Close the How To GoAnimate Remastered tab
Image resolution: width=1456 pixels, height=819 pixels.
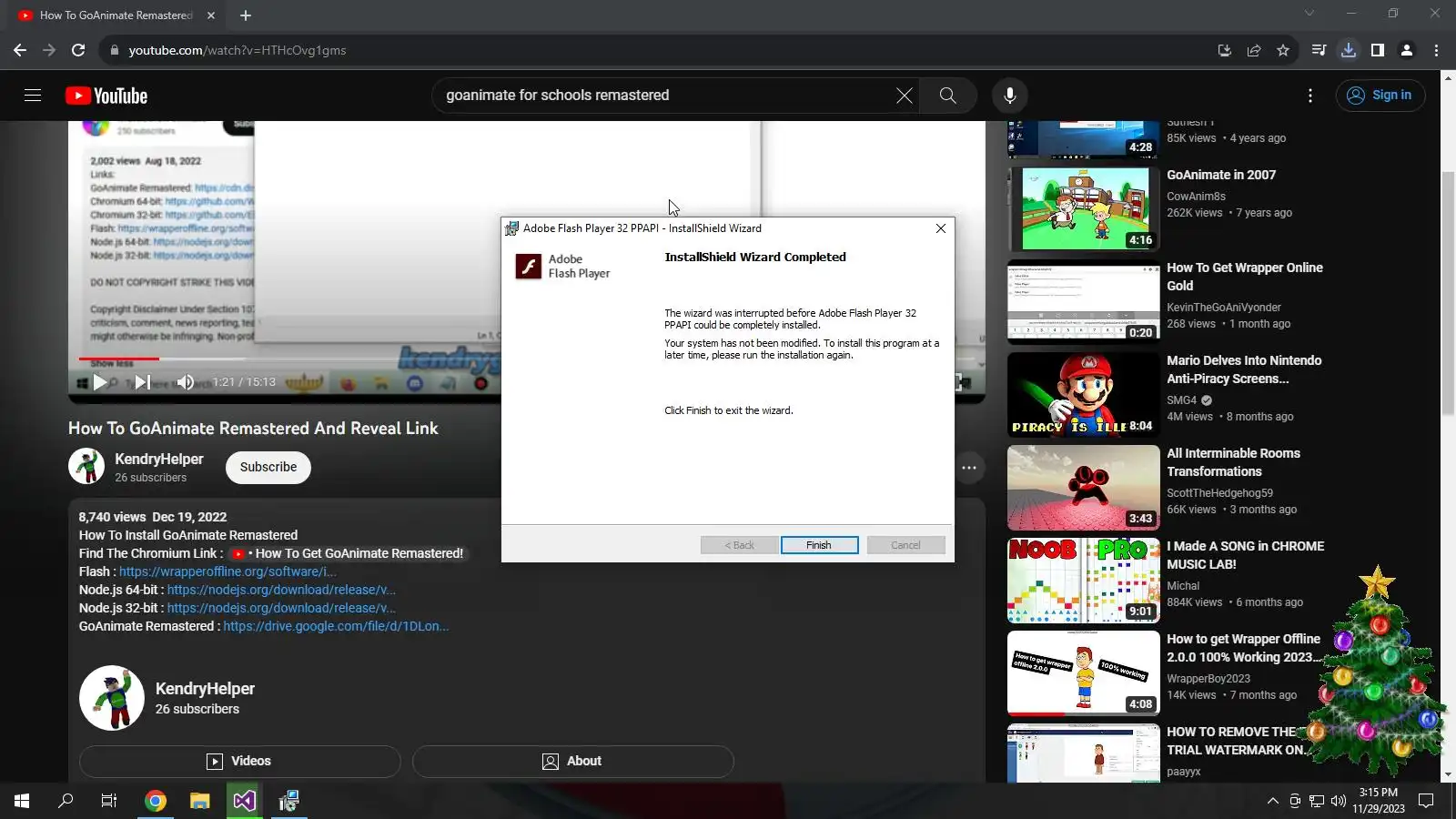(211, 15)
